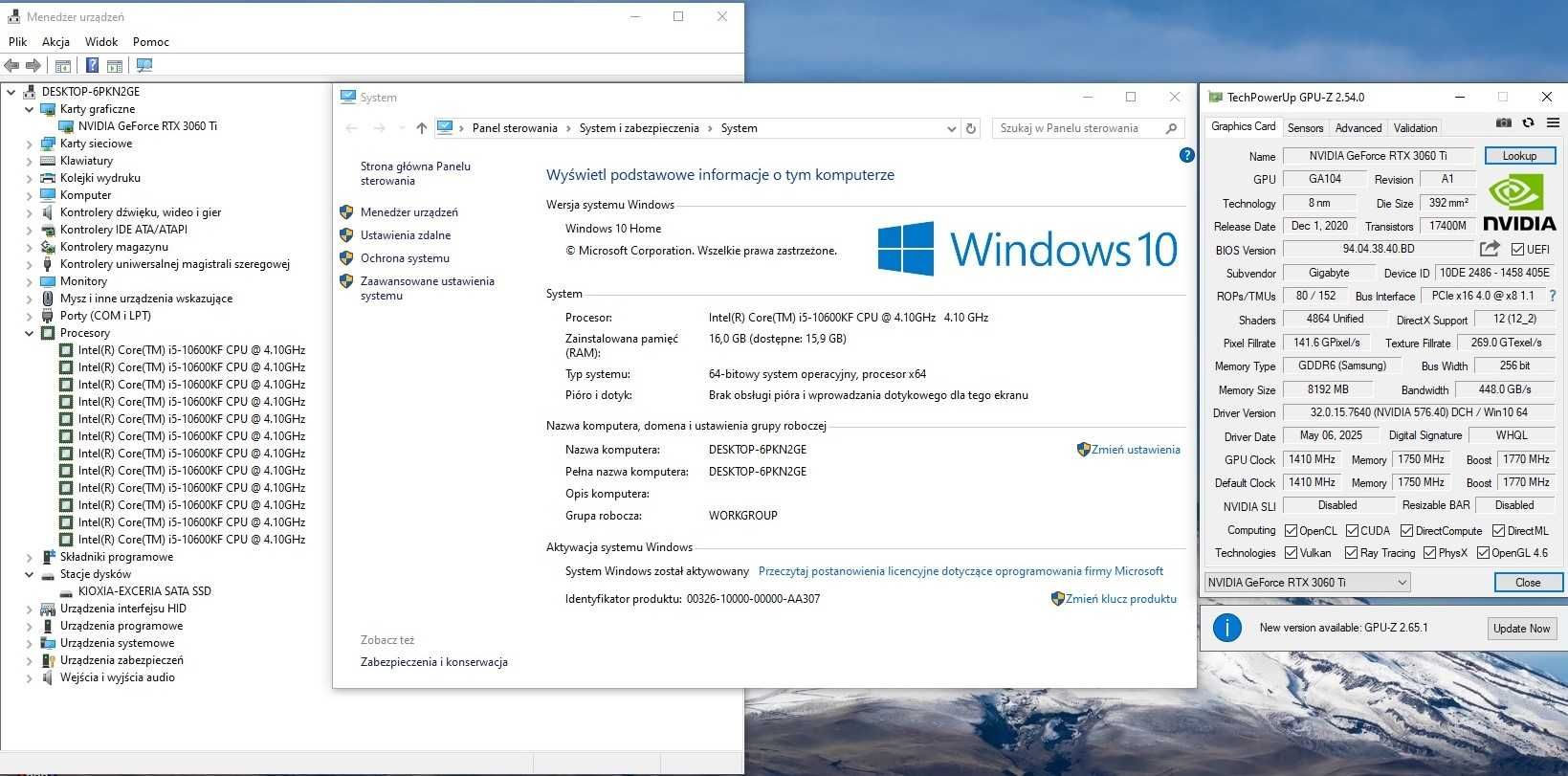
Task: Click the blue help circle in System window
Action: [1187, 155]
